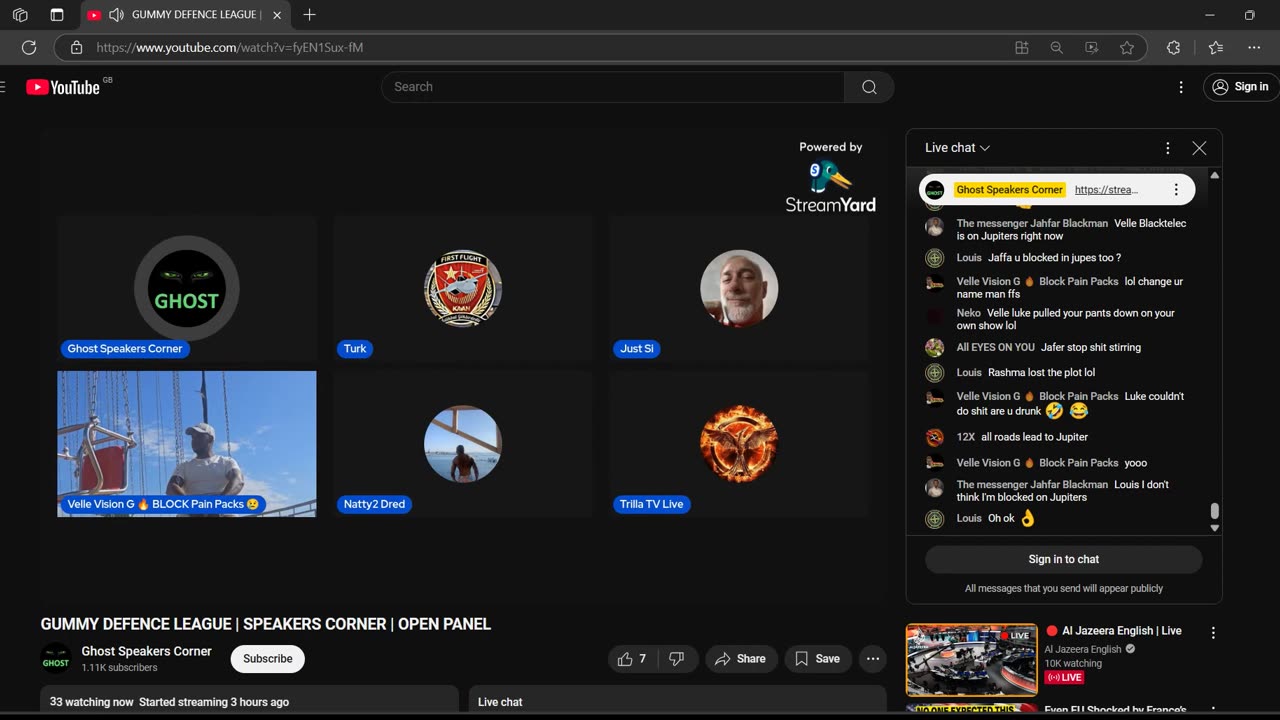
Task: Click the Trilla TV Live participant avatar
Action: click(739, 444)
